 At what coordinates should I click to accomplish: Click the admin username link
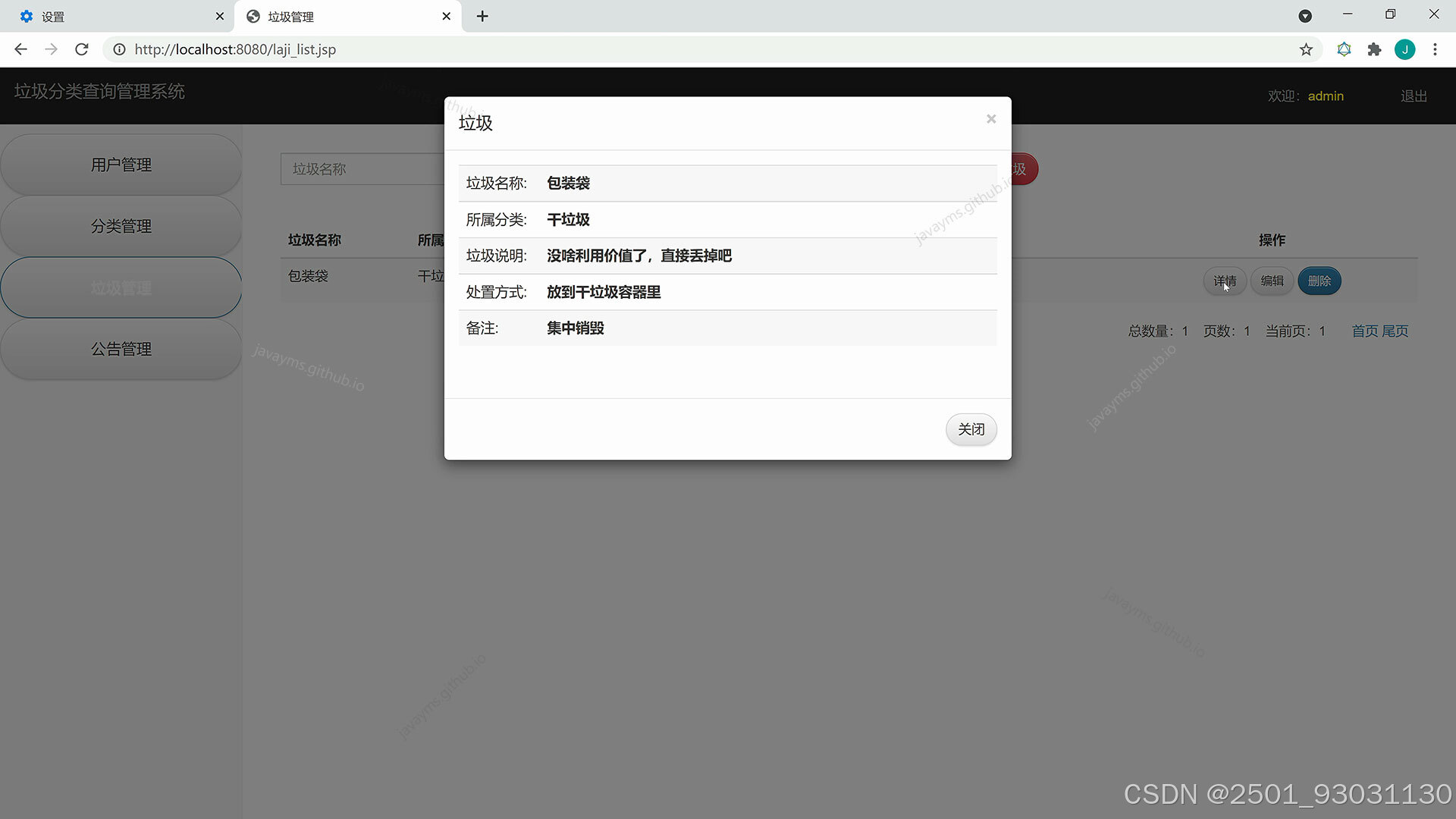coord(1326,96)
